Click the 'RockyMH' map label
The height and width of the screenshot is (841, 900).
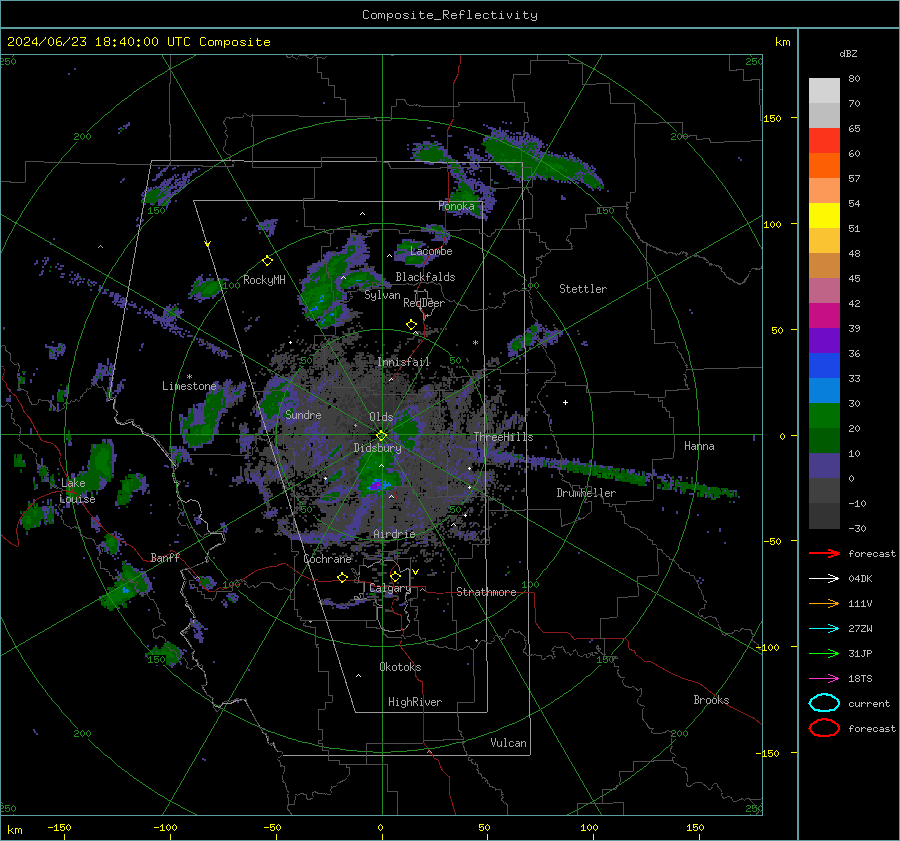tap(264, 280)
